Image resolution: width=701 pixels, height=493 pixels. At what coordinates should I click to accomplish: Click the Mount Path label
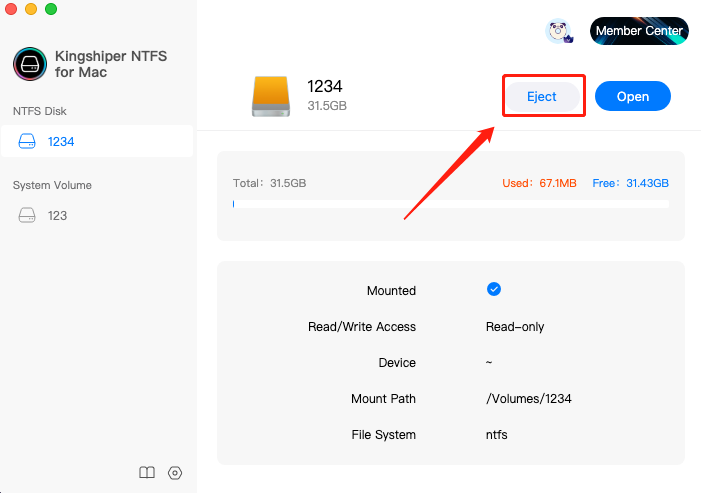click(383, 398)
